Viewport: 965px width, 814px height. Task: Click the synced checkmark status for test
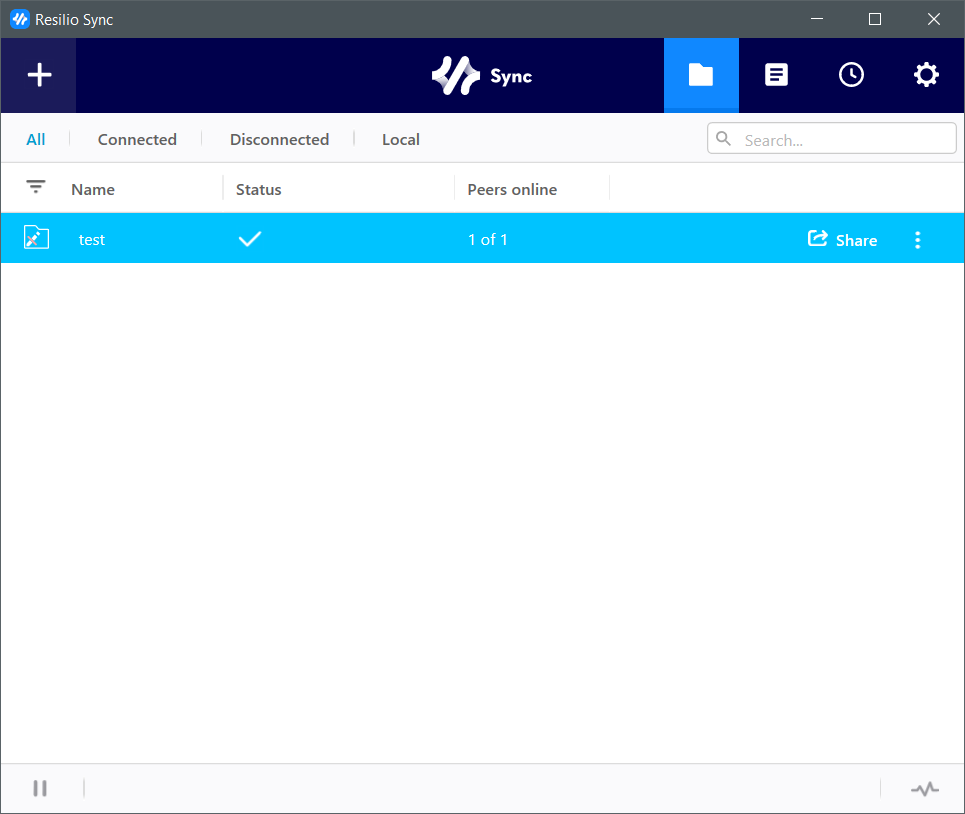pyautogui.click(x=250, y=239)
